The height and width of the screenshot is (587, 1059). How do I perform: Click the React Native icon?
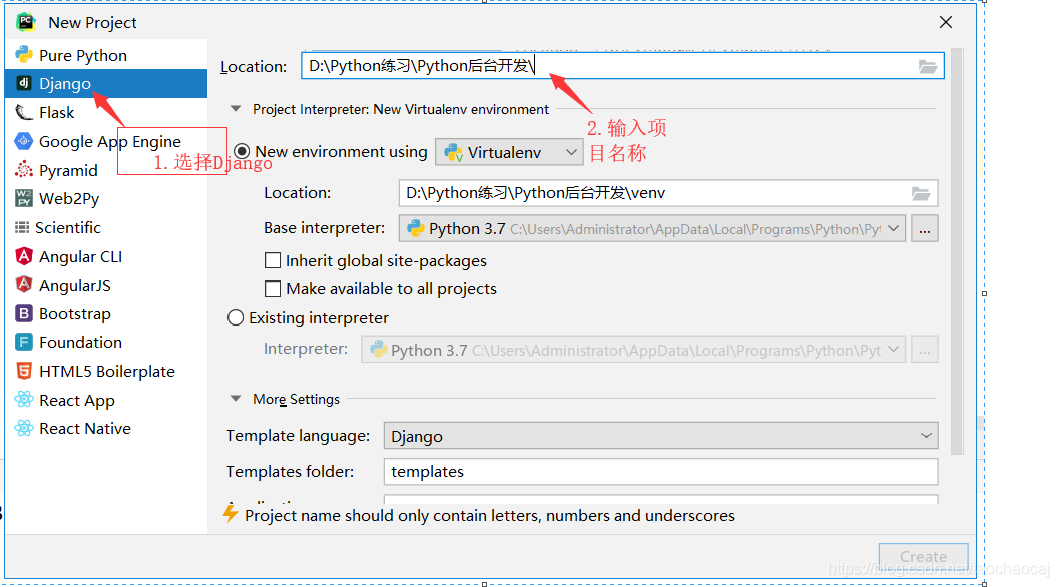pos(24,428)
